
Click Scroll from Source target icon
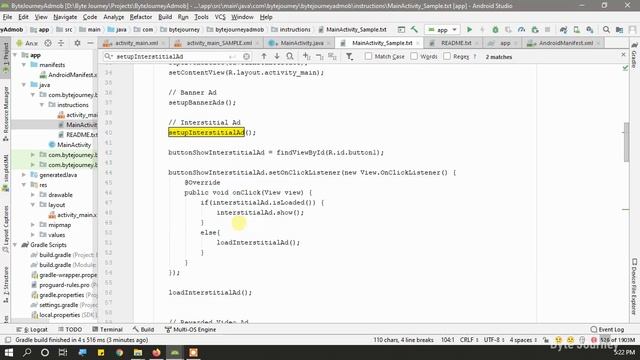point(48,43)
